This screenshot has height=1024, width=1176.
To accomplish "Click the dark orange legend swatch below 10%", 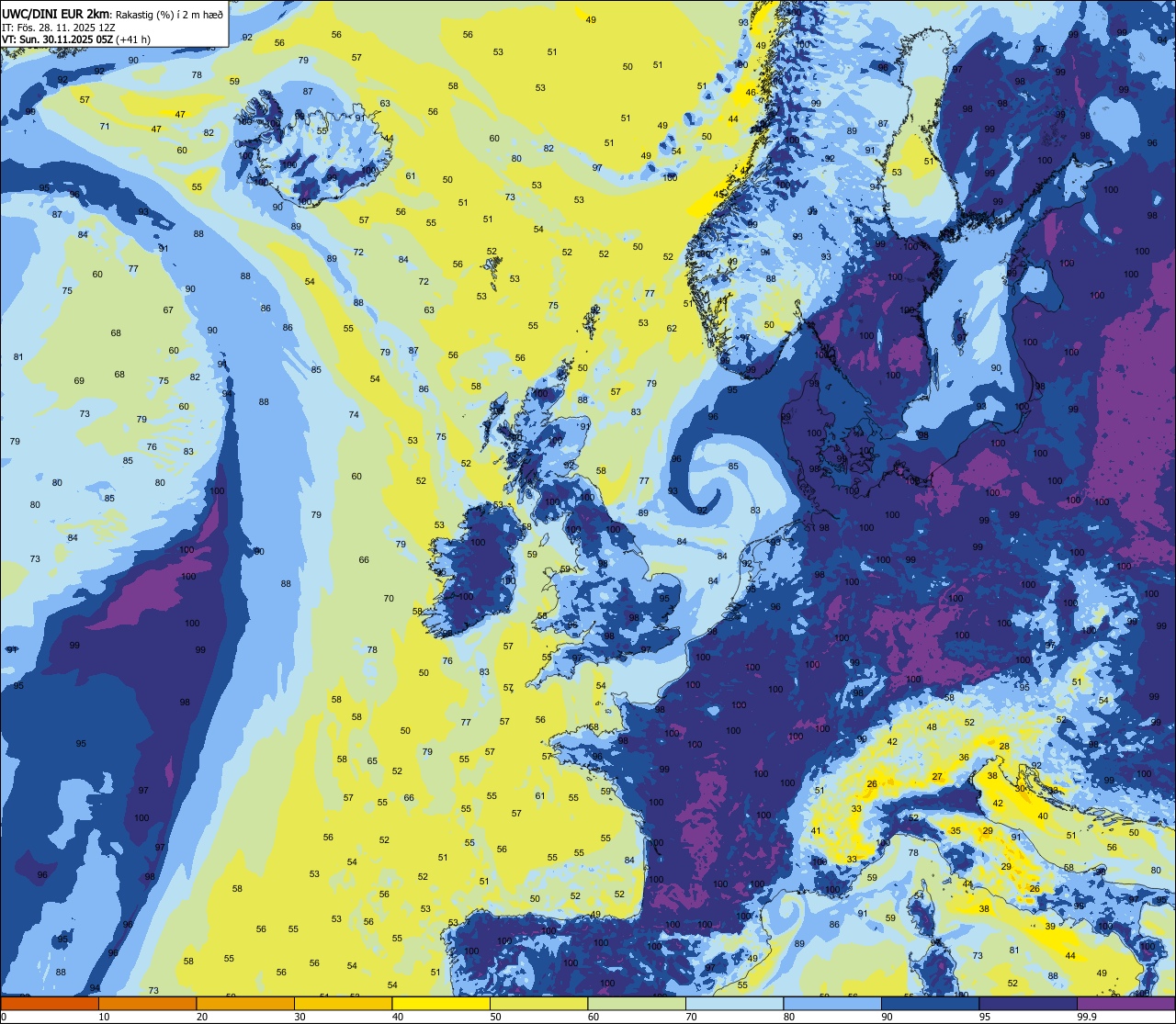I will [50, 1003].
